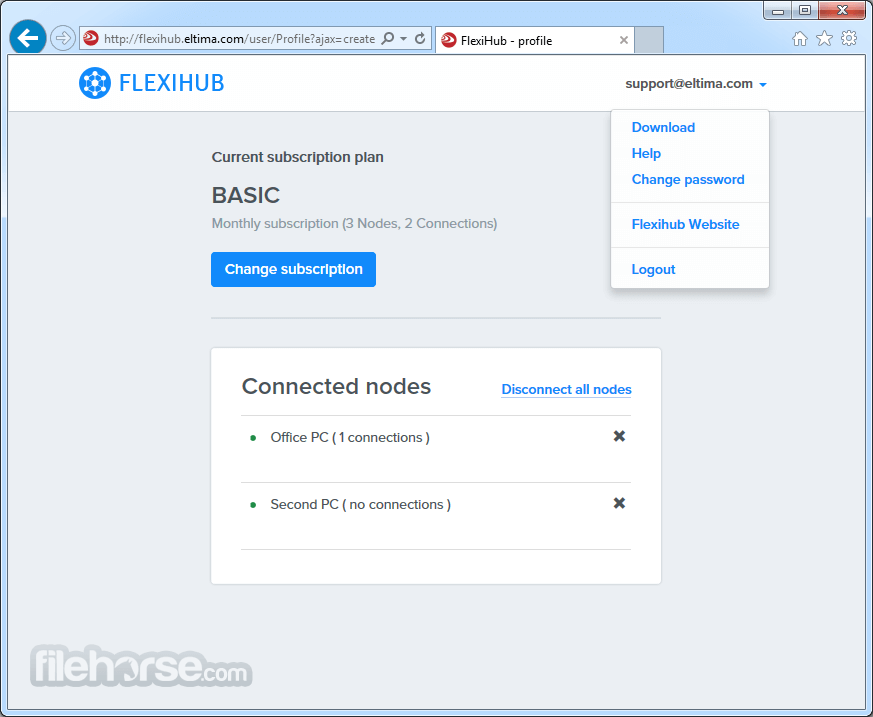
Task: Click the search magnifier in address bar
Action: point(388,38)
